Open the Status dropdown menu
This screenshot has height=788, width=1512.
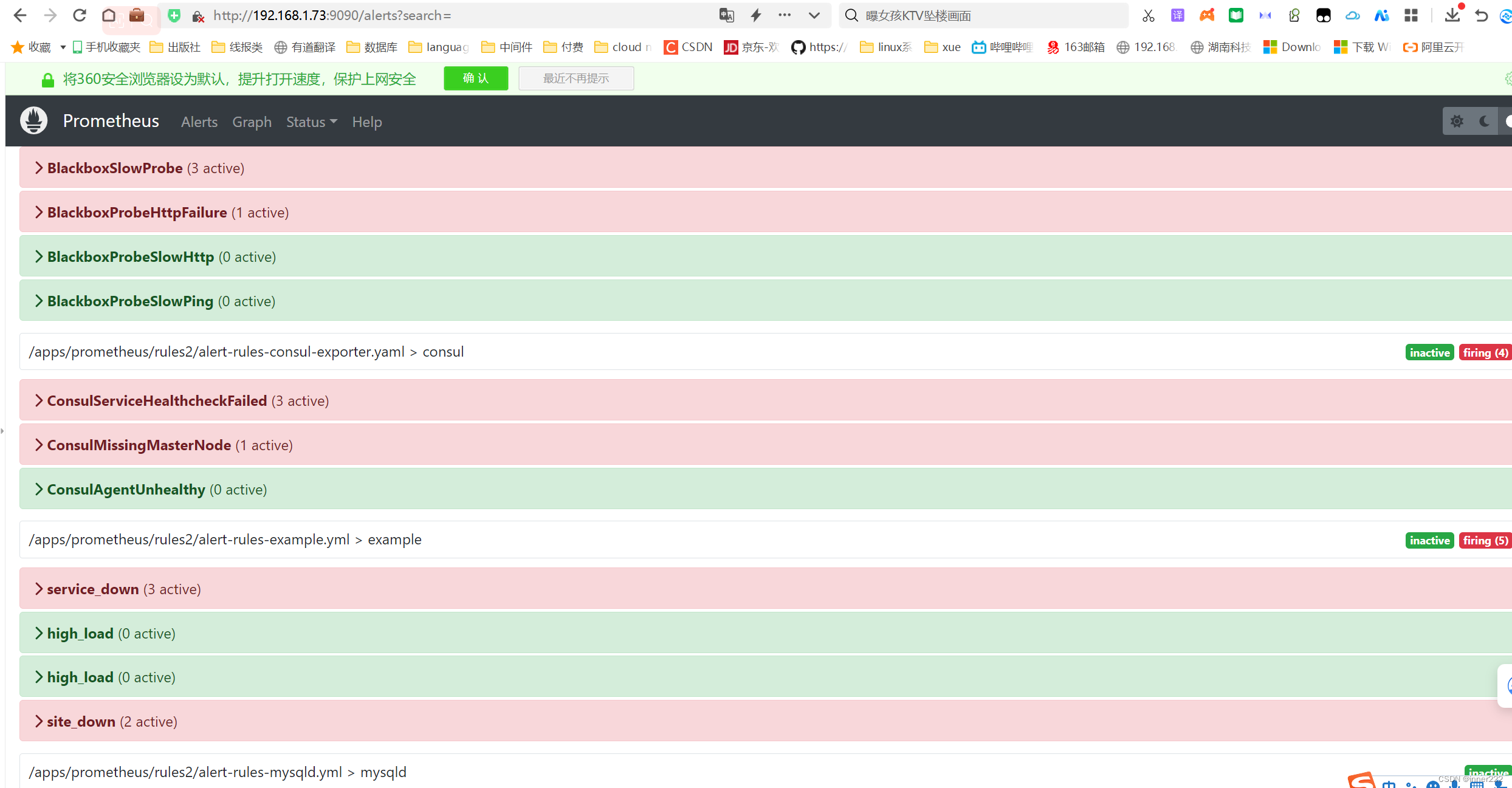pos(312,122)
